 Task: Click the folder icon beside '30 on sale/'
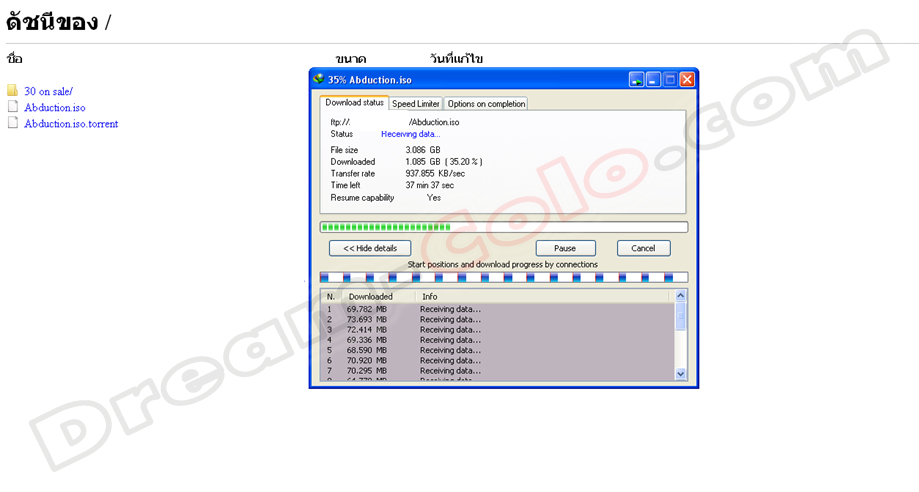click(x=13, y=90)
